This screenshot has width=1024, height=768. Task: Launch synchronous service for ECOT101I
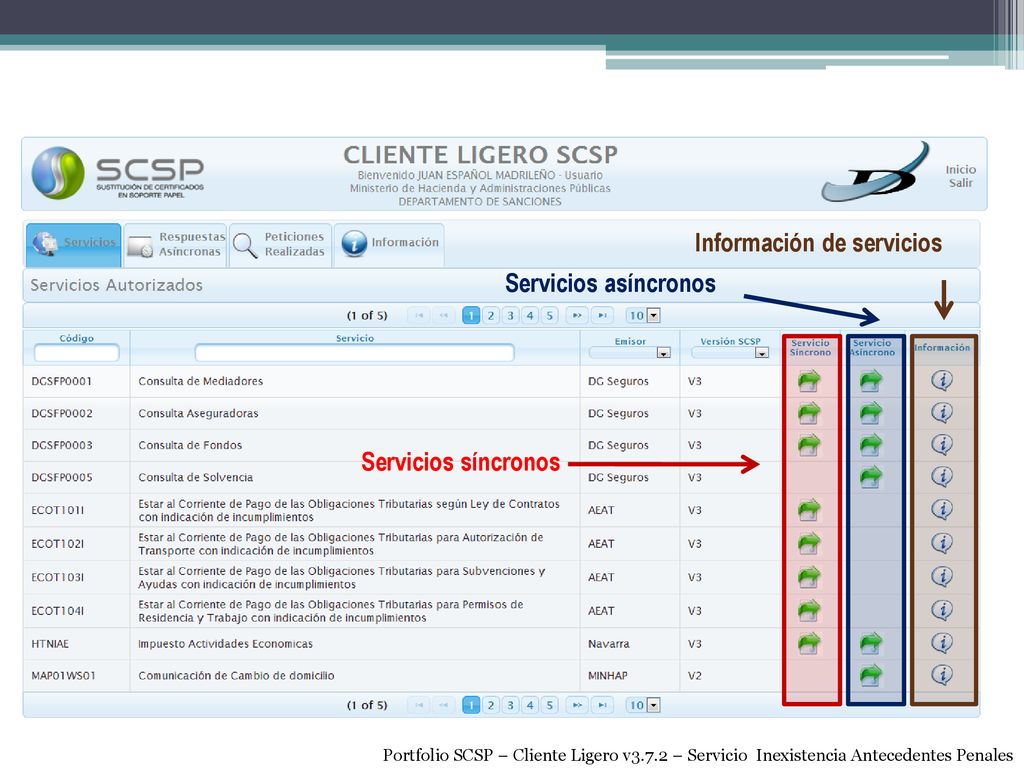[x=809, y=510]
